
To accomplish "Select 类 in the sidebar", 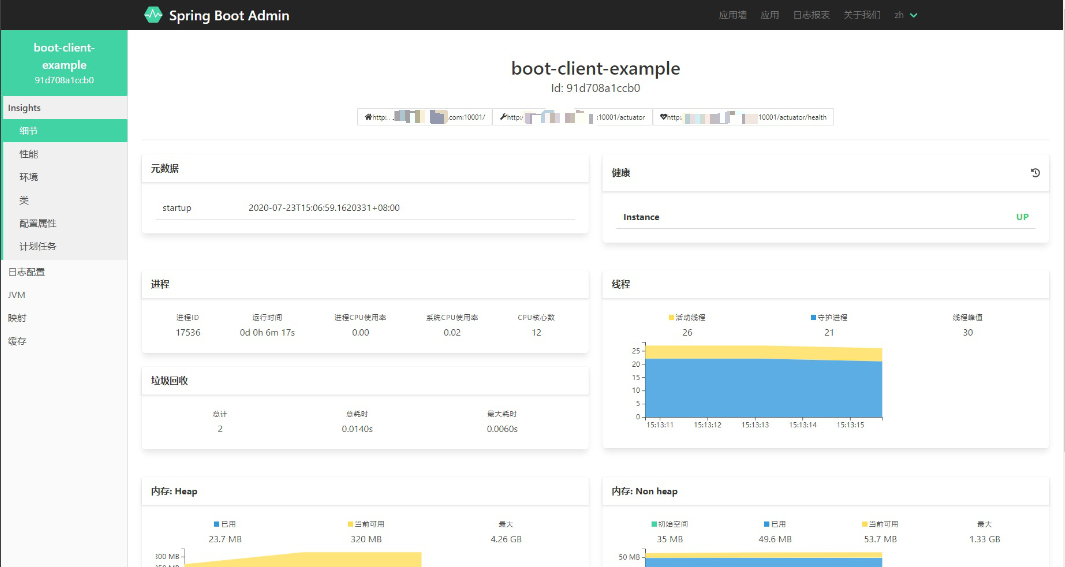I will pos(65,200).
